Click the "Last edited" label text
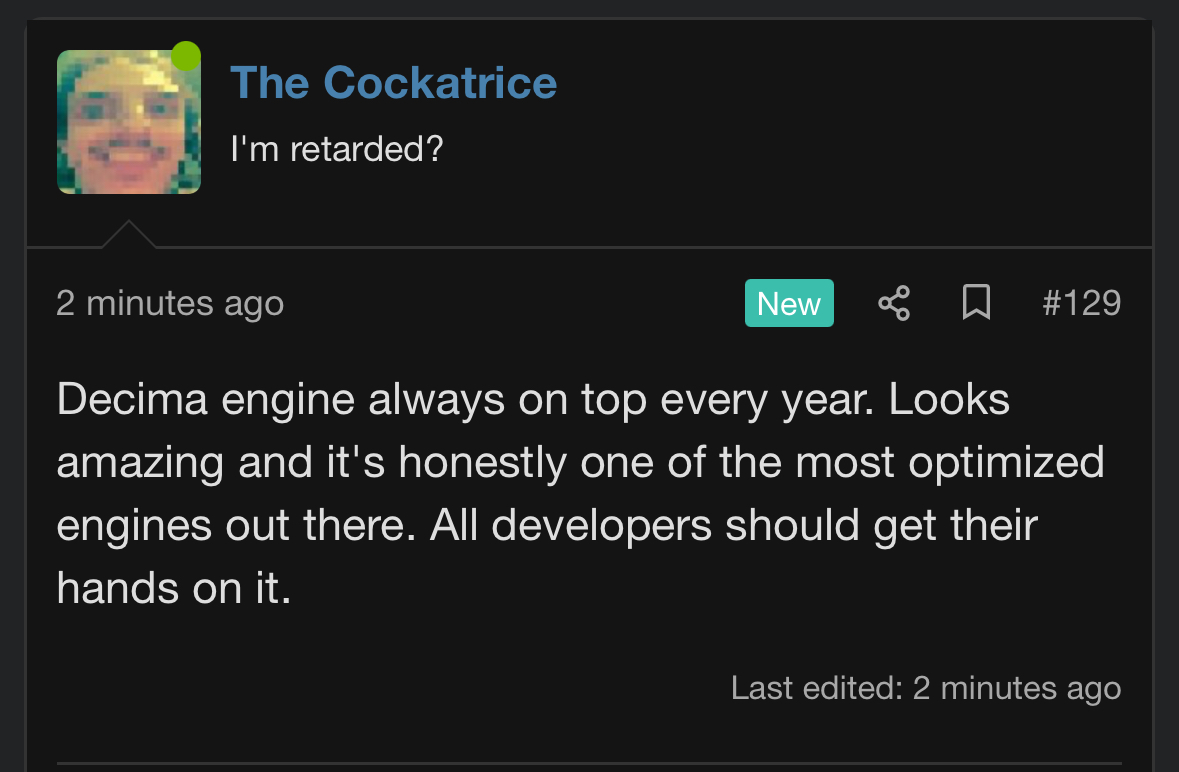The image size is (1179, 772). (x=816, y=688)
